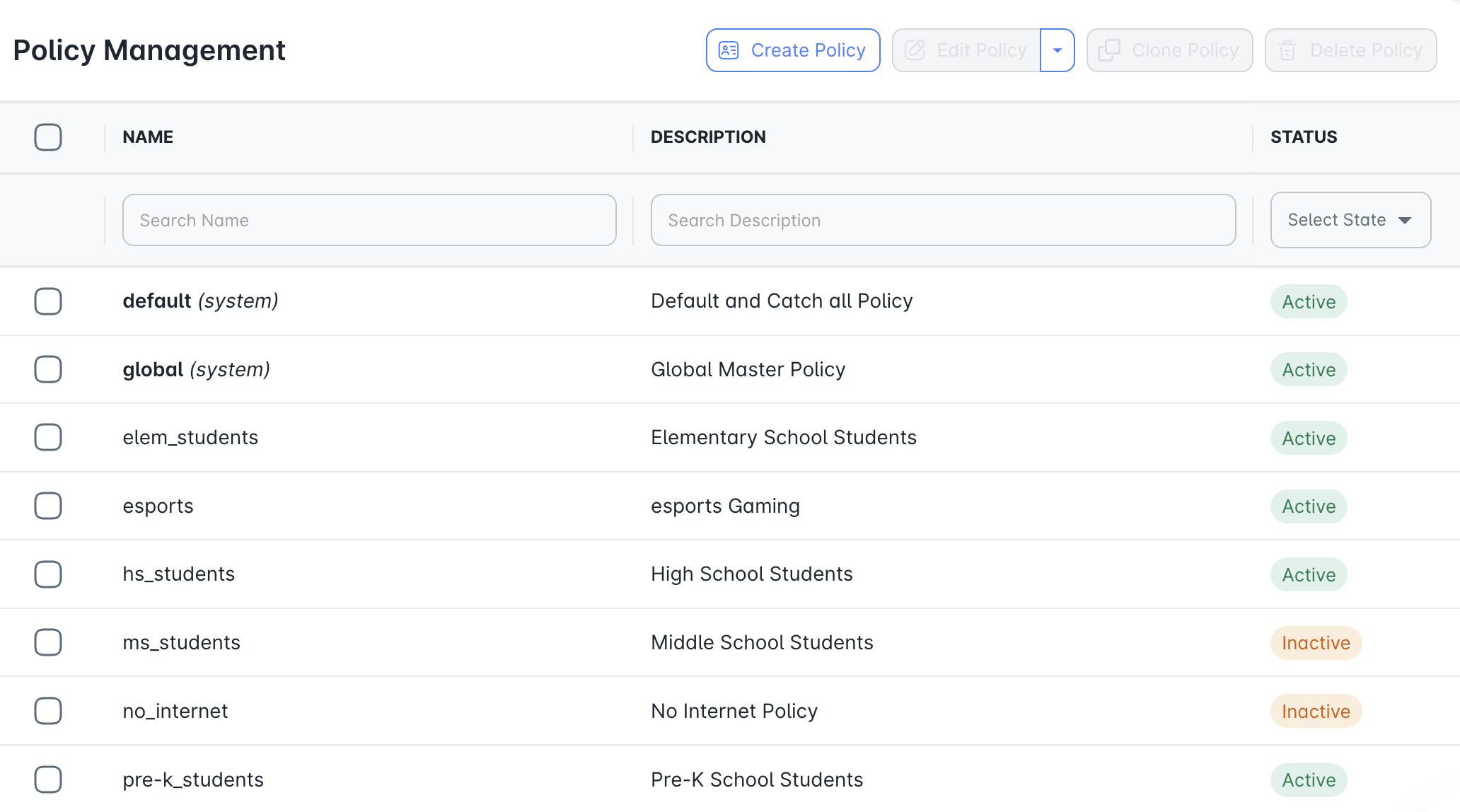The width and height of the screenshot is (1460, 812).
Task: Focus the Search Name field
Action: pos(369,220)
